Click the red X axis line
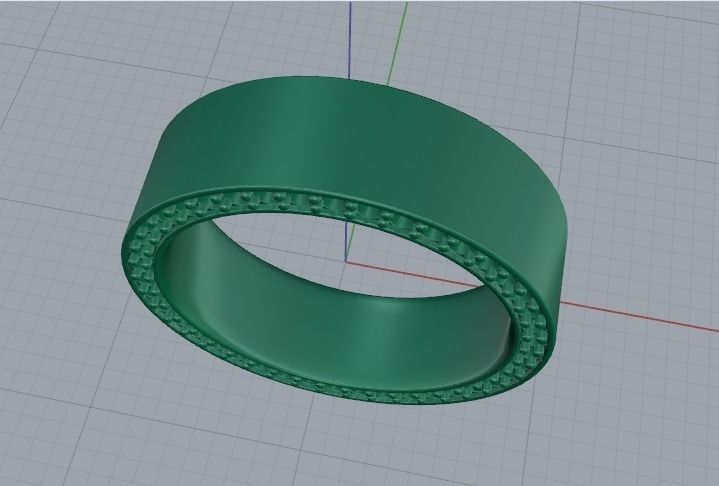The width and height of the screenshot is (719, 486). pos(642,317)
